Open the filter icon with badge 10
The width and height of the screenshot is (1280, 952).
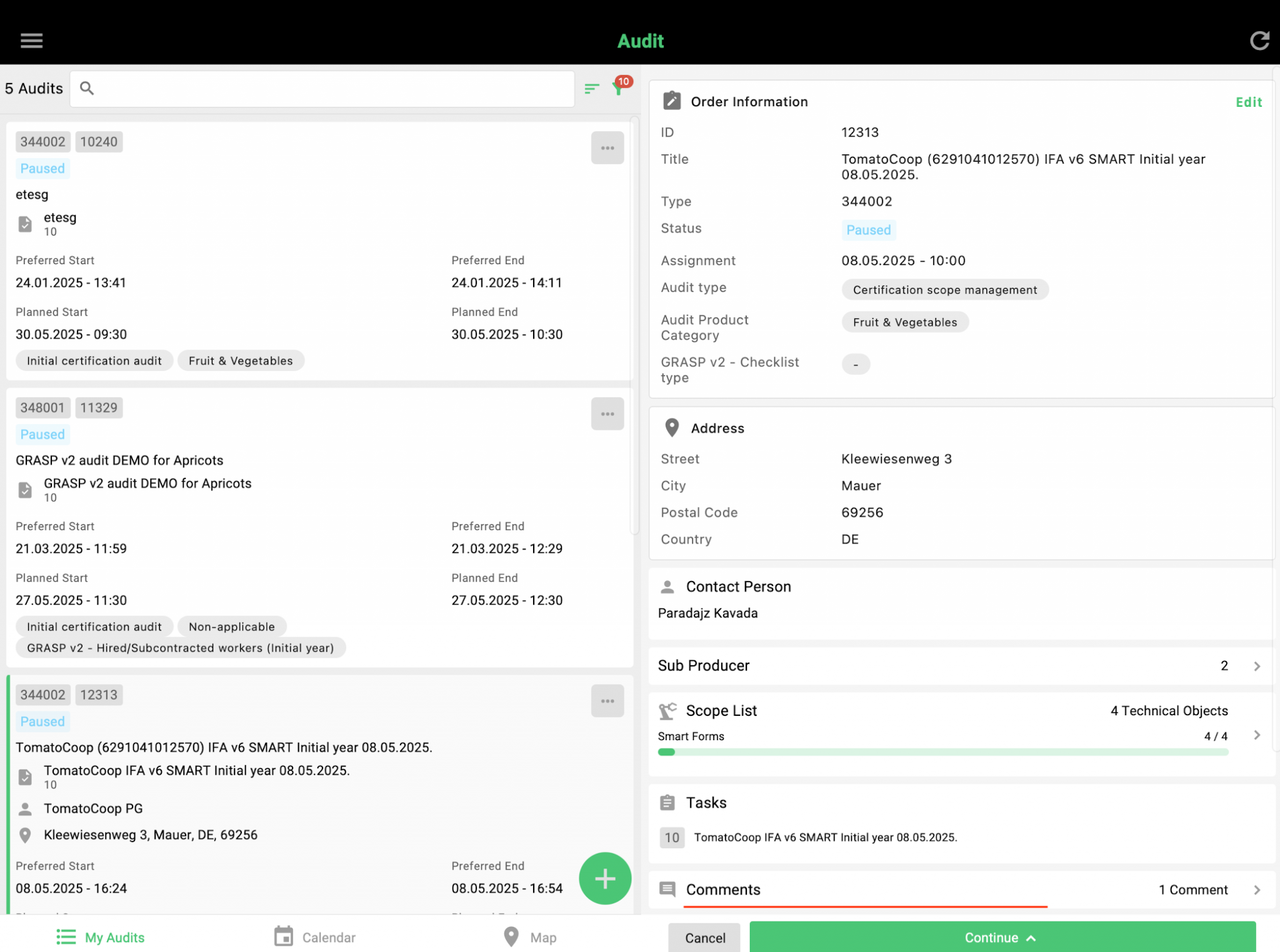tap(619, 88)
